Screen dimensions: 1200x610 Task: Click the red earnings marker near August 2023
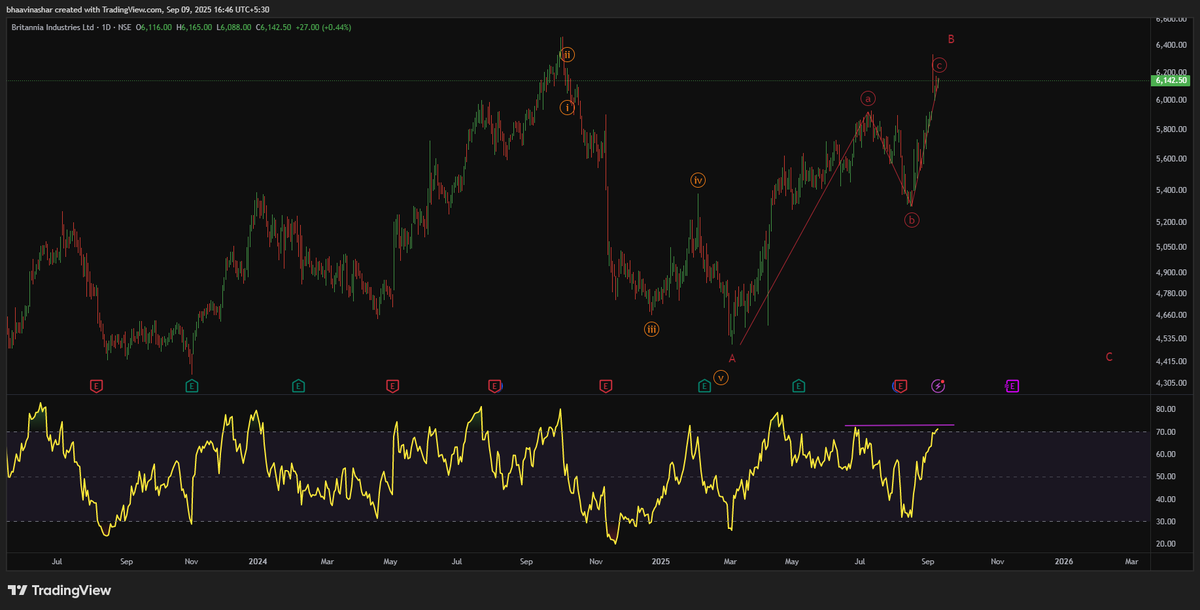[96, 385]
